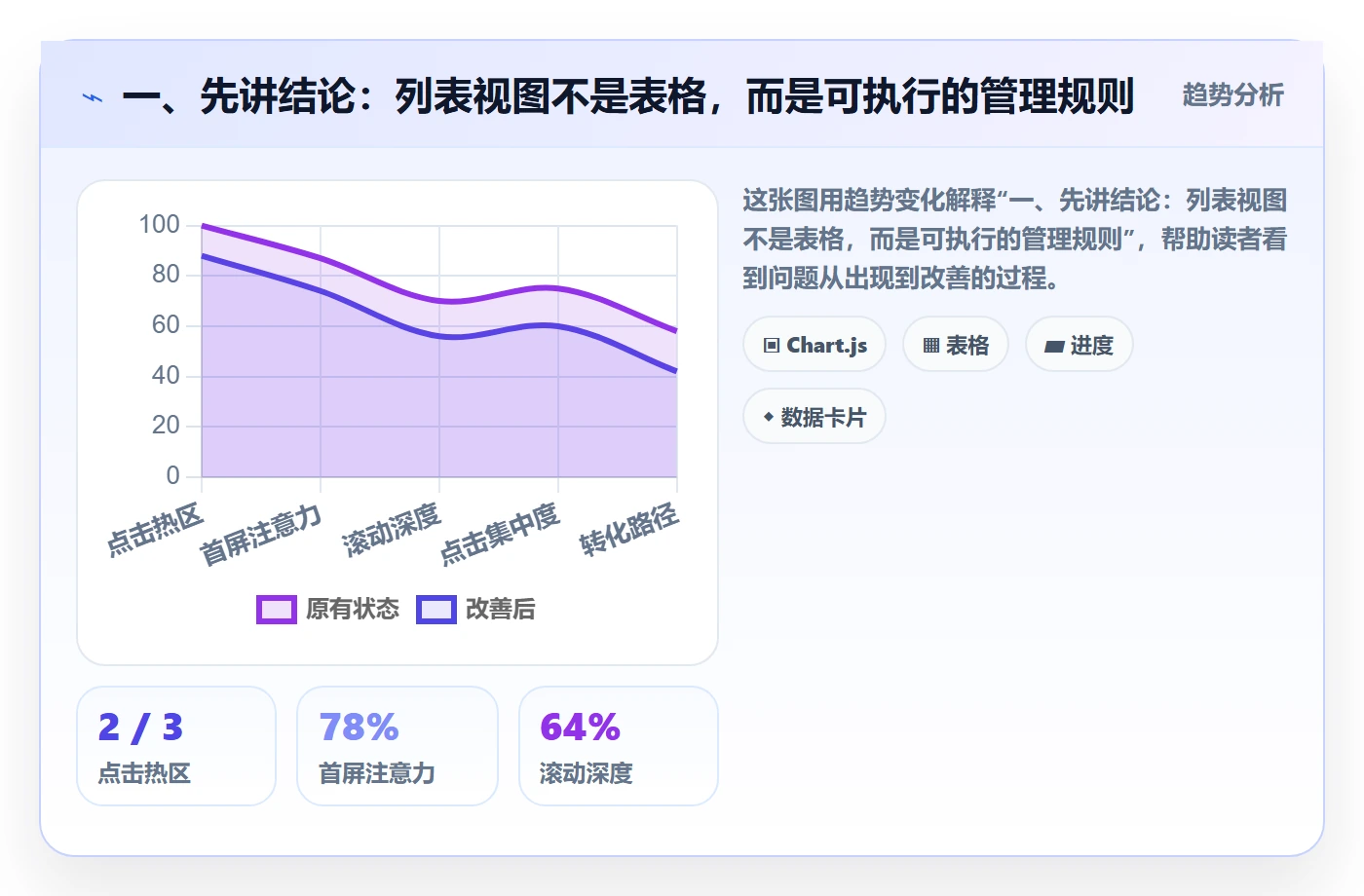
Task: Click the 表格 tag
Action: (956, 345)
